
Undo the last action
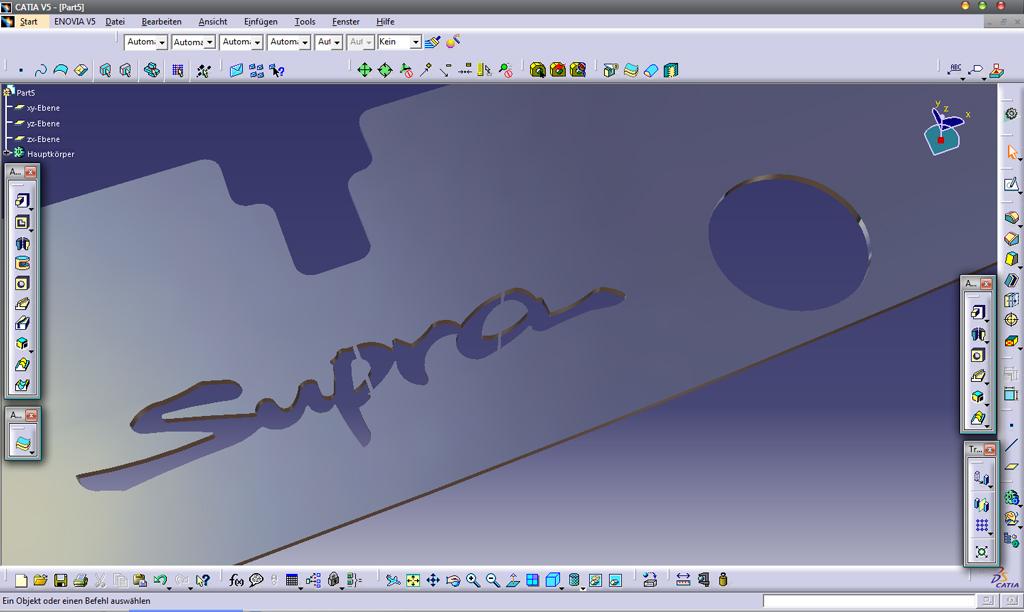pos(160,580)
